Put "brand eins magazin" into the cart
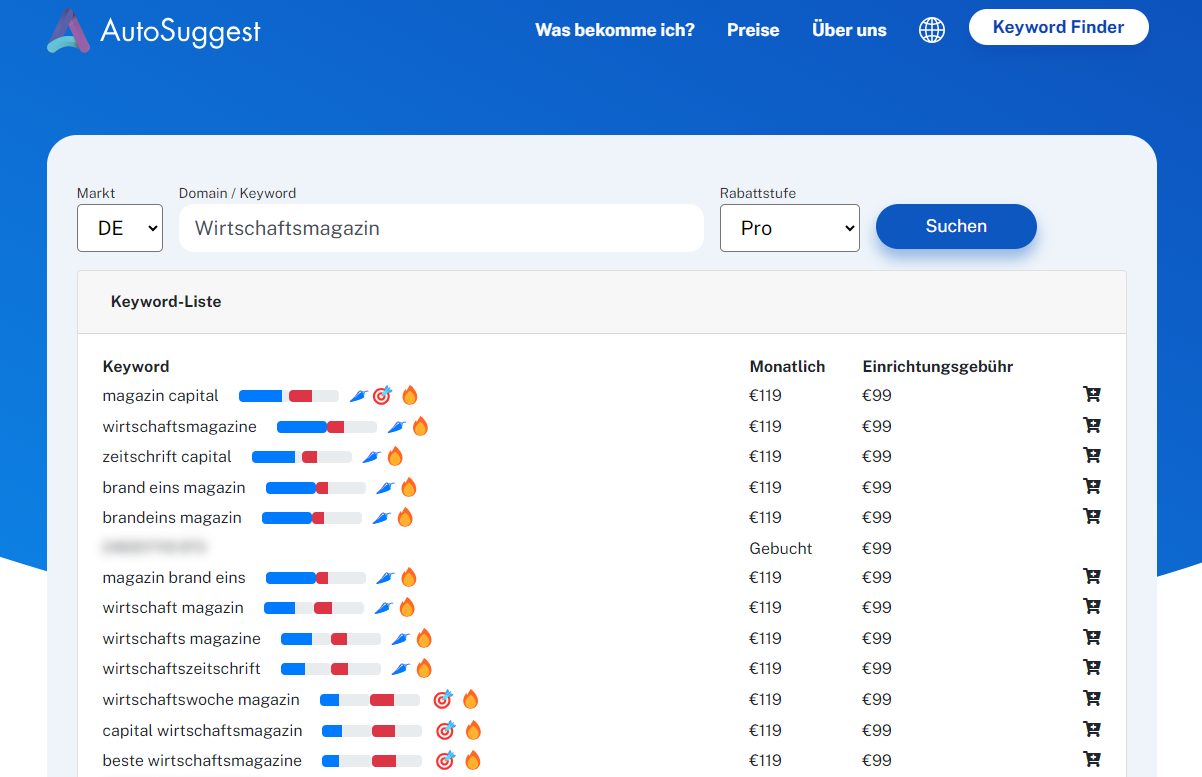1202x777 pixels. 1092,486
